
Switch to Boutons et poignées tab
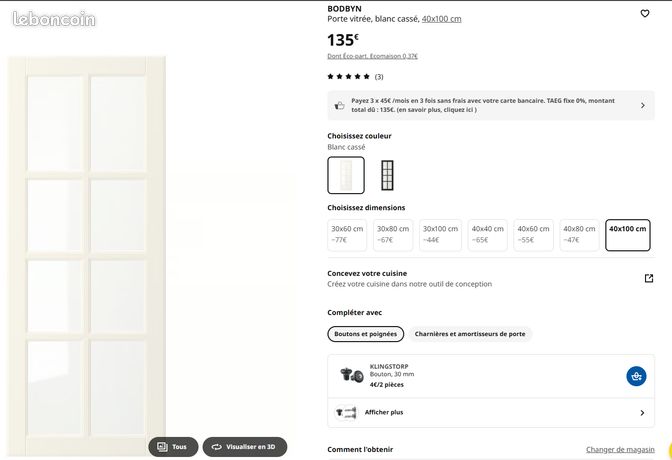click(366, 334)
